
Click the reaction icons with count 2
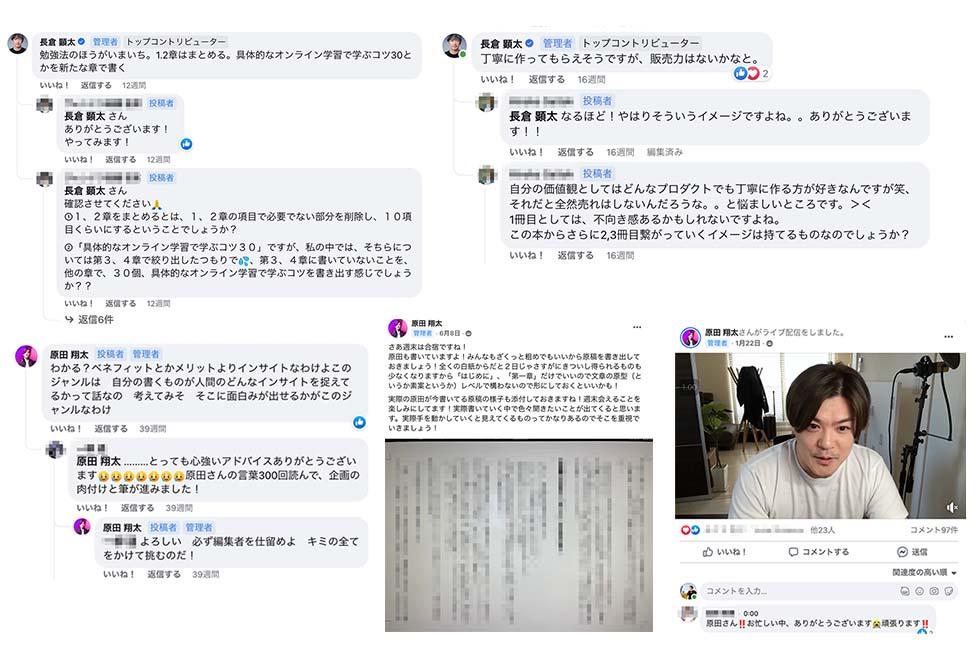pyautogui.click(x=752, y=73)
